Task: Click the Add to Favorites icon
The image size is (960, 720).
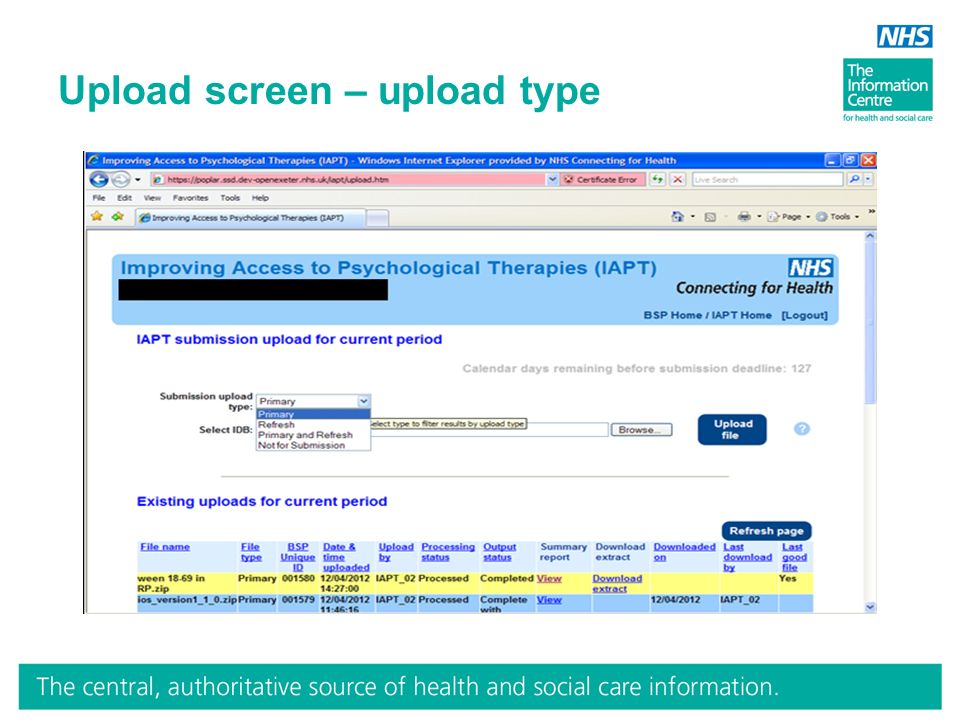Action: (118, 216)
